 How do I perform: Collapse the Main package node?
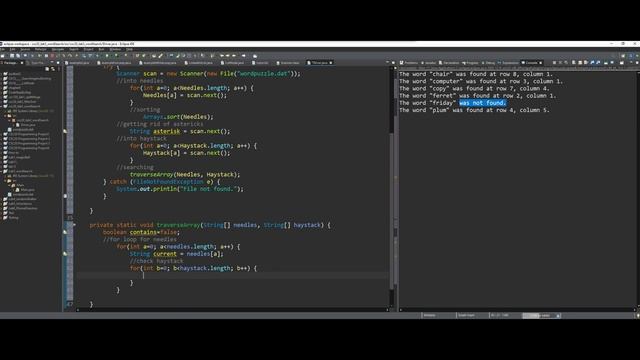9,185
